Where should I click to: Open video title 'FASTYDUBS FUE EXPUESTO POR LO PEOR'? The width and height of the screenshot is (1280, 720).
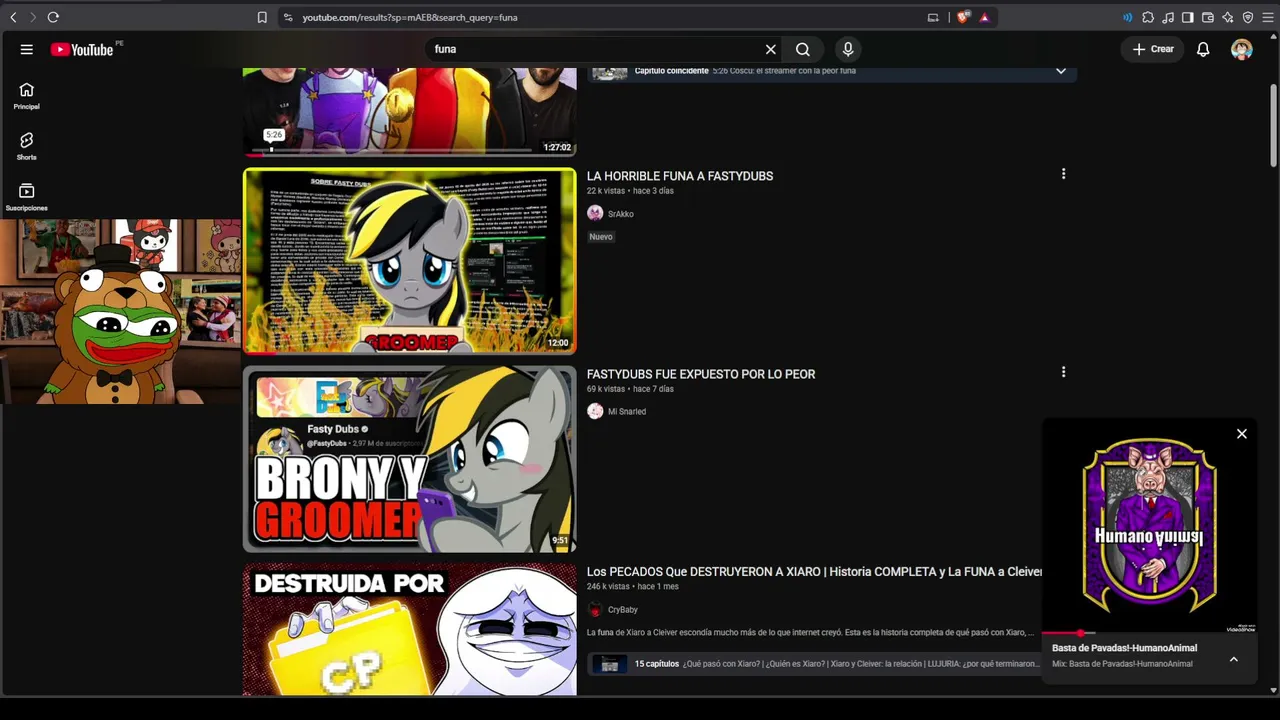(701, 374)
